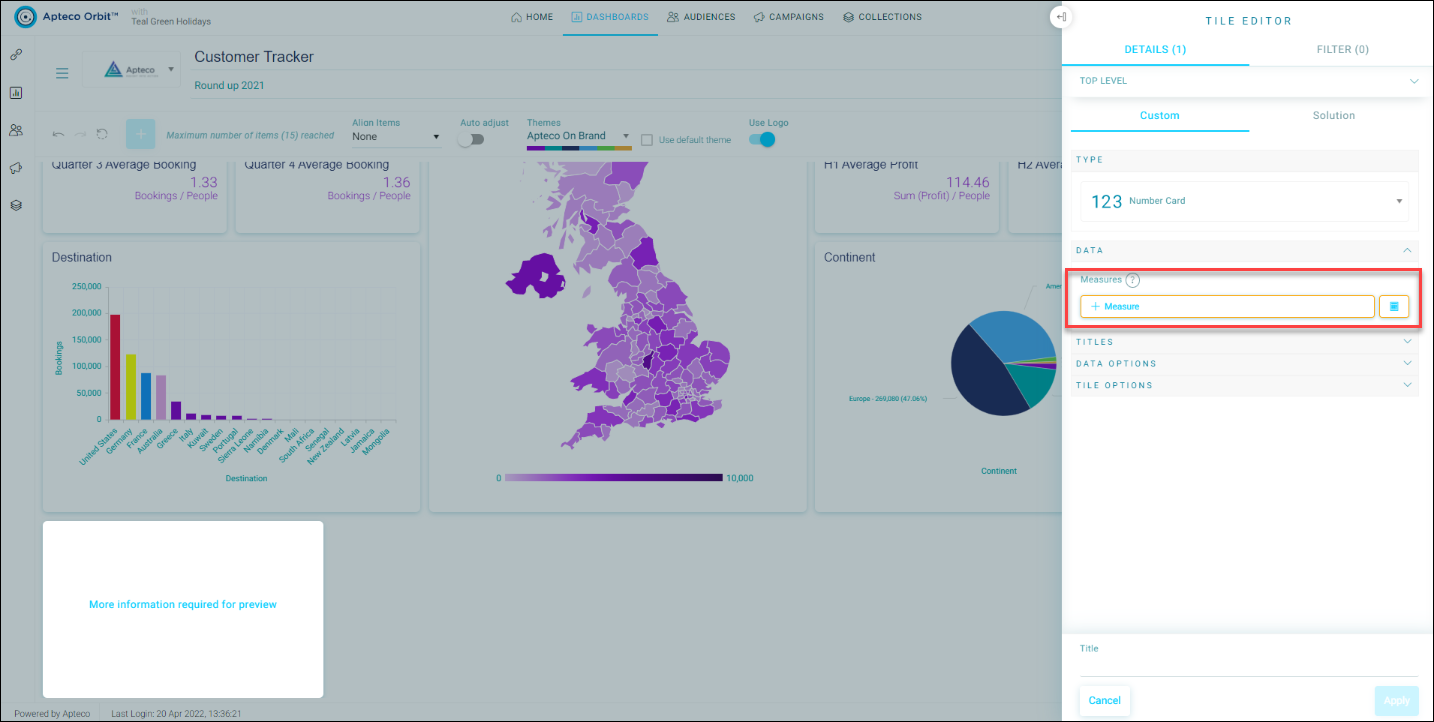1434x722 pixels.
Task: Show Measures help question mark
Action: pos(1132,280)
